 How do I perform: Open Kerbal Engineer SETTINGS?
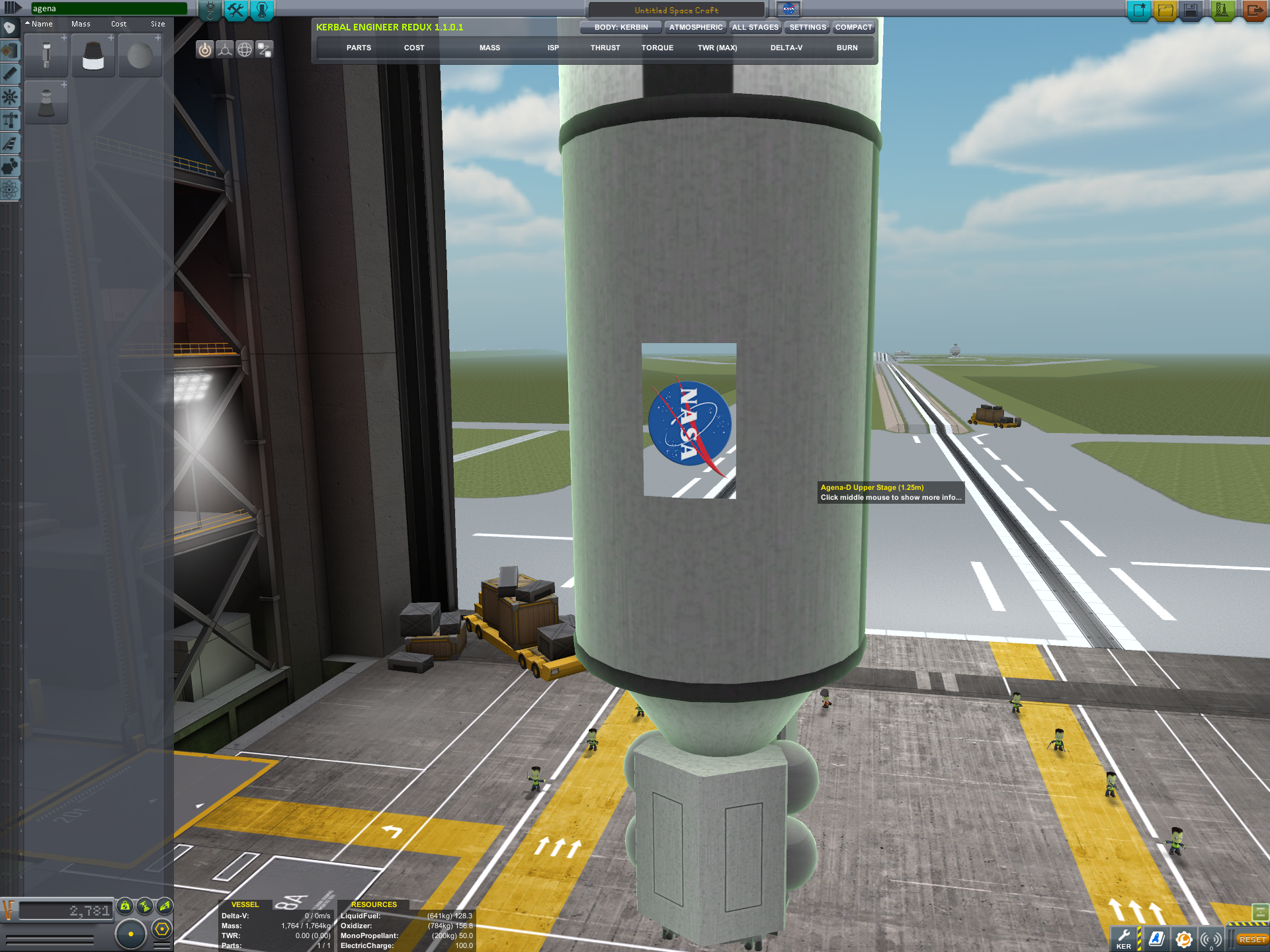(808, 27)
